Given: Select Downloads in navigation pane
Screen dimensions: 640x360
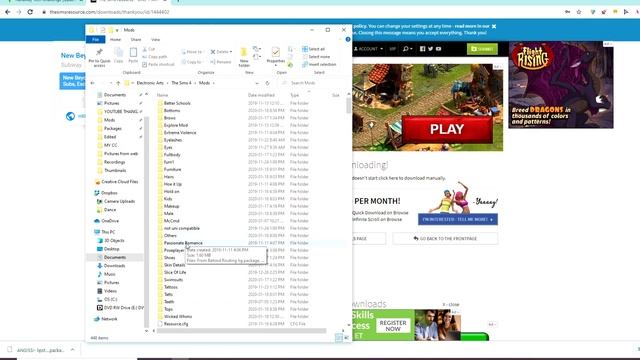Looking at the screenshot, I should point(114,266).
